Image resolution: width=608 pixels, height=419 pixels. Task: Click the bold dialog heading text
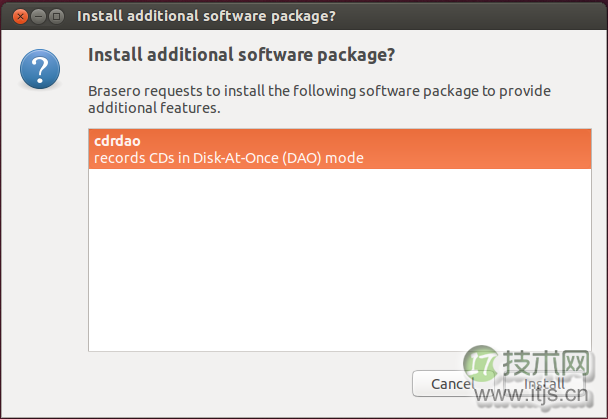(241, 55)
